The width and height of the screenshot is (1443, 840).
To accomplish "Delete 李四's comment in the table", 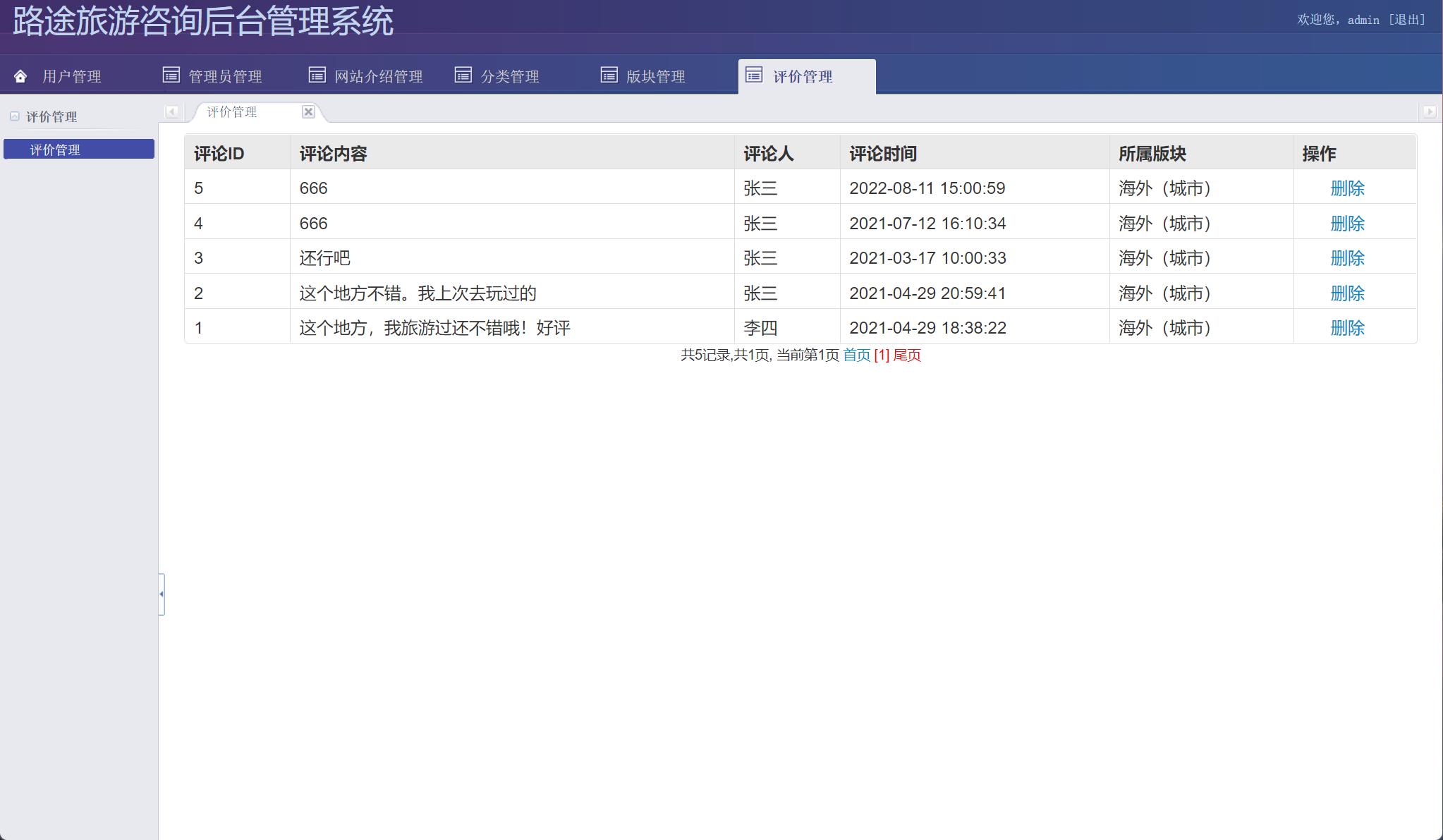I will pos(1347,328).
